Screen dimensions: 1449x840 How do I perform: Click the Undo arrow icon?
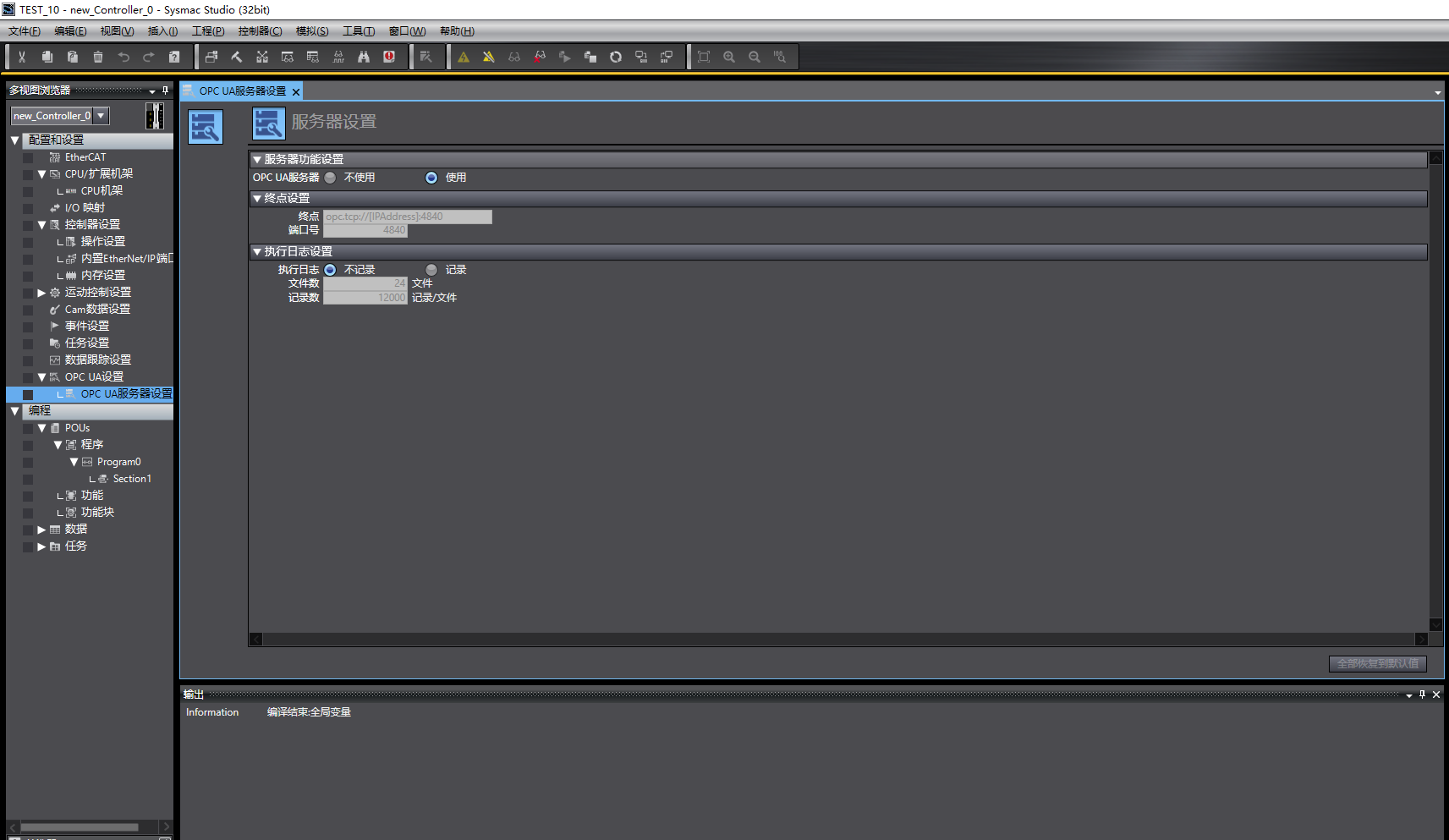pos(123,57)
